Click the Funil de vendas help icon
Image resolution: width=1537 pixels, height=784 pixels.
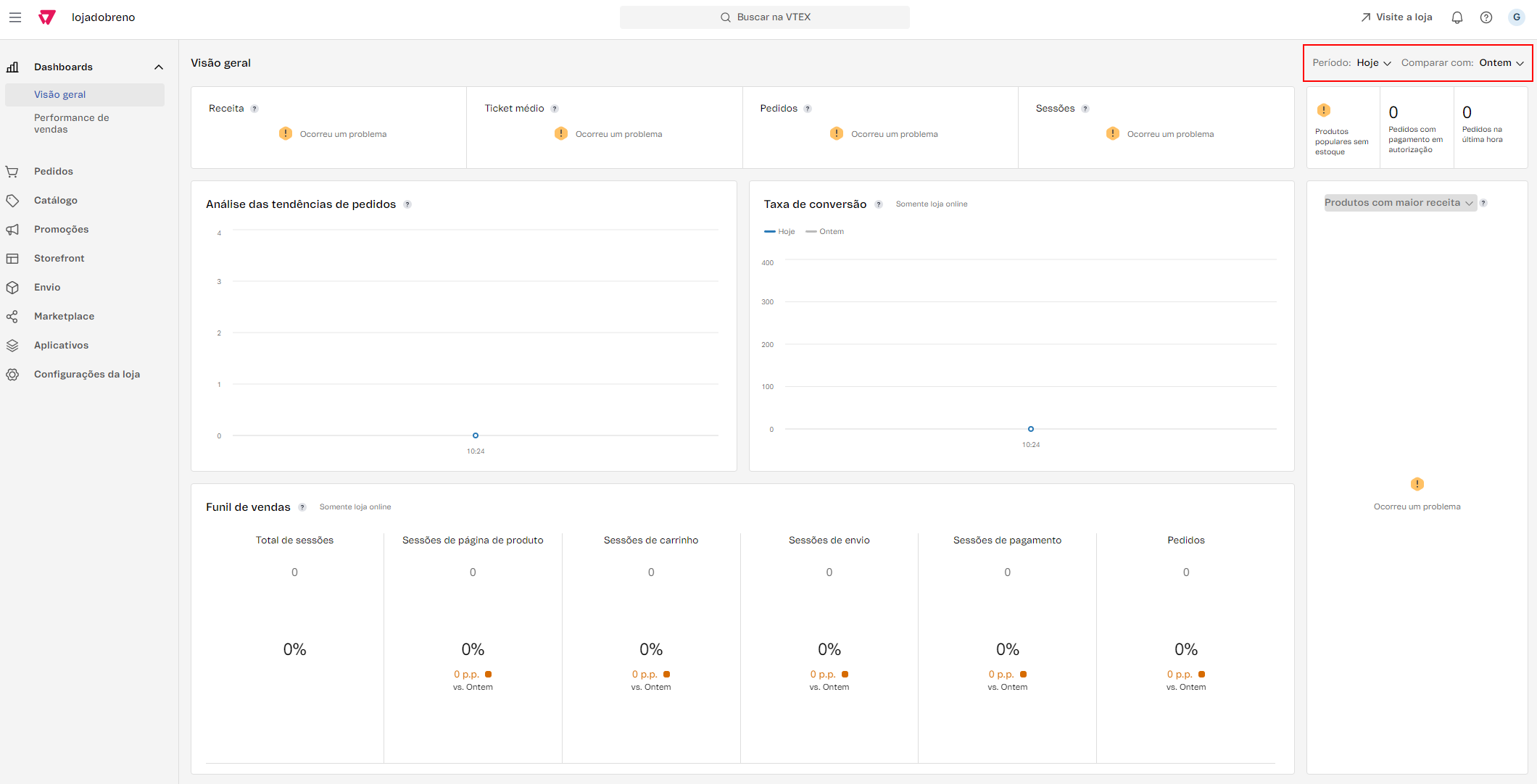pos(302,507)
